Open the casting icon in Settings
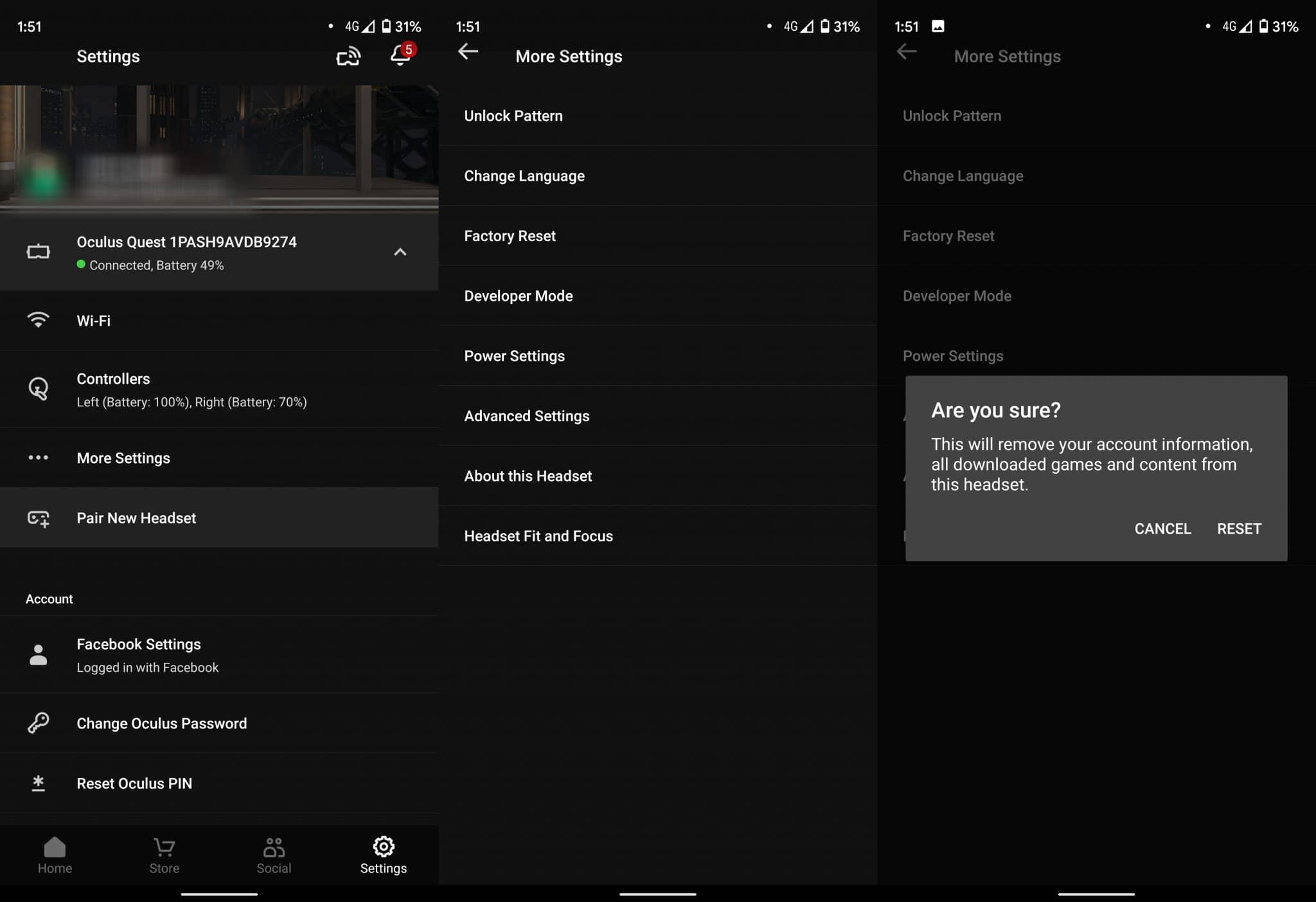 point(349,57)
